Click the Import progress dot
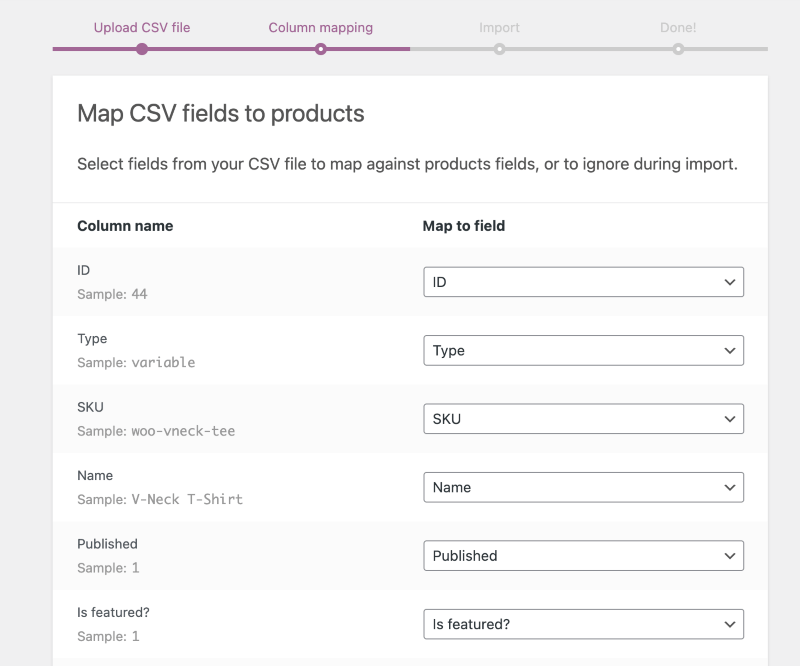The image size is (800, 666). [x=499, y=49]
